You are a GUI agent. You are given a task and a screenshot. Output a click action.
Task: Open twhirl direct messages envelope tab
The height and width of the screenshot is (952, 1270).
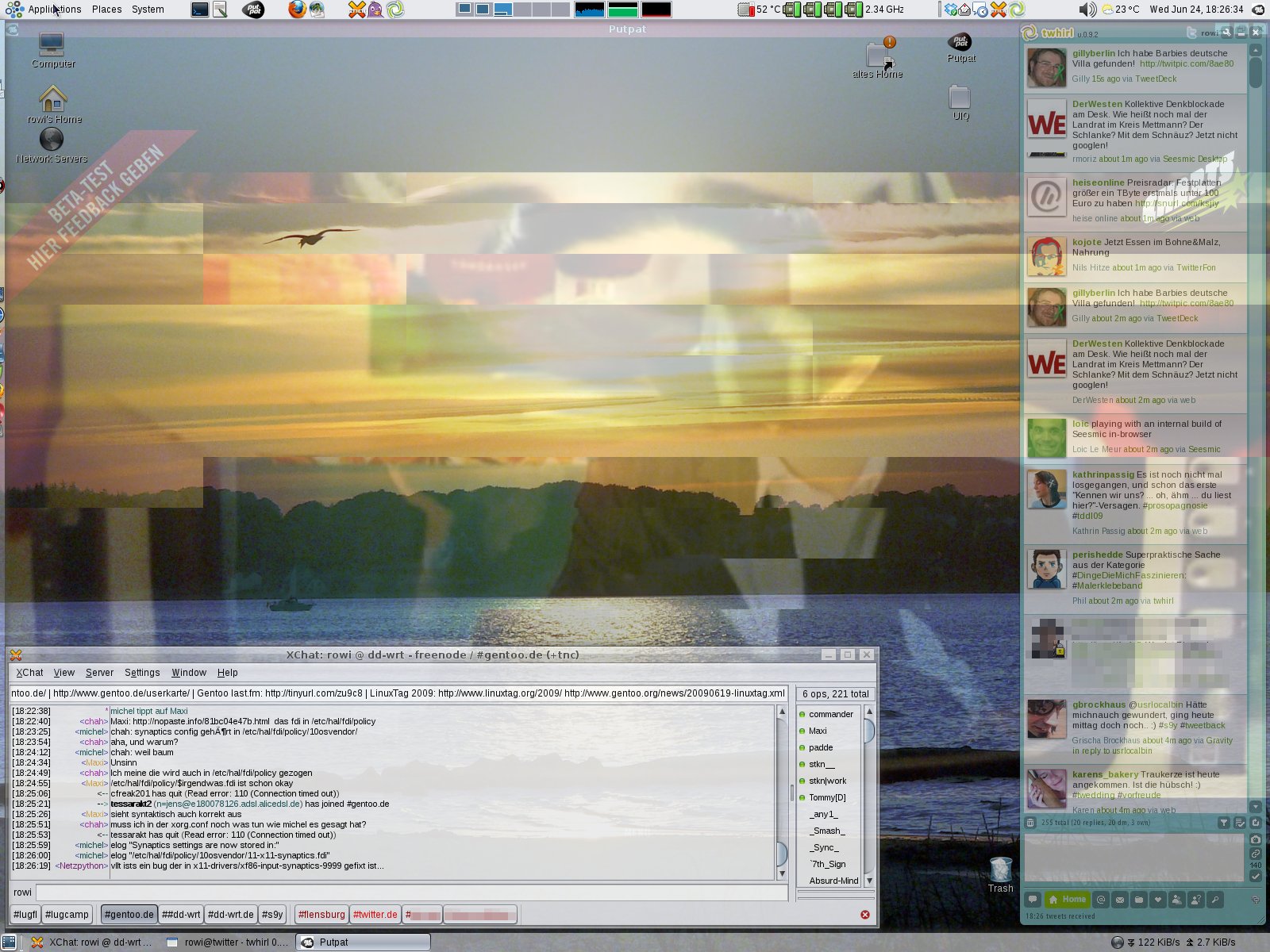1120,900
